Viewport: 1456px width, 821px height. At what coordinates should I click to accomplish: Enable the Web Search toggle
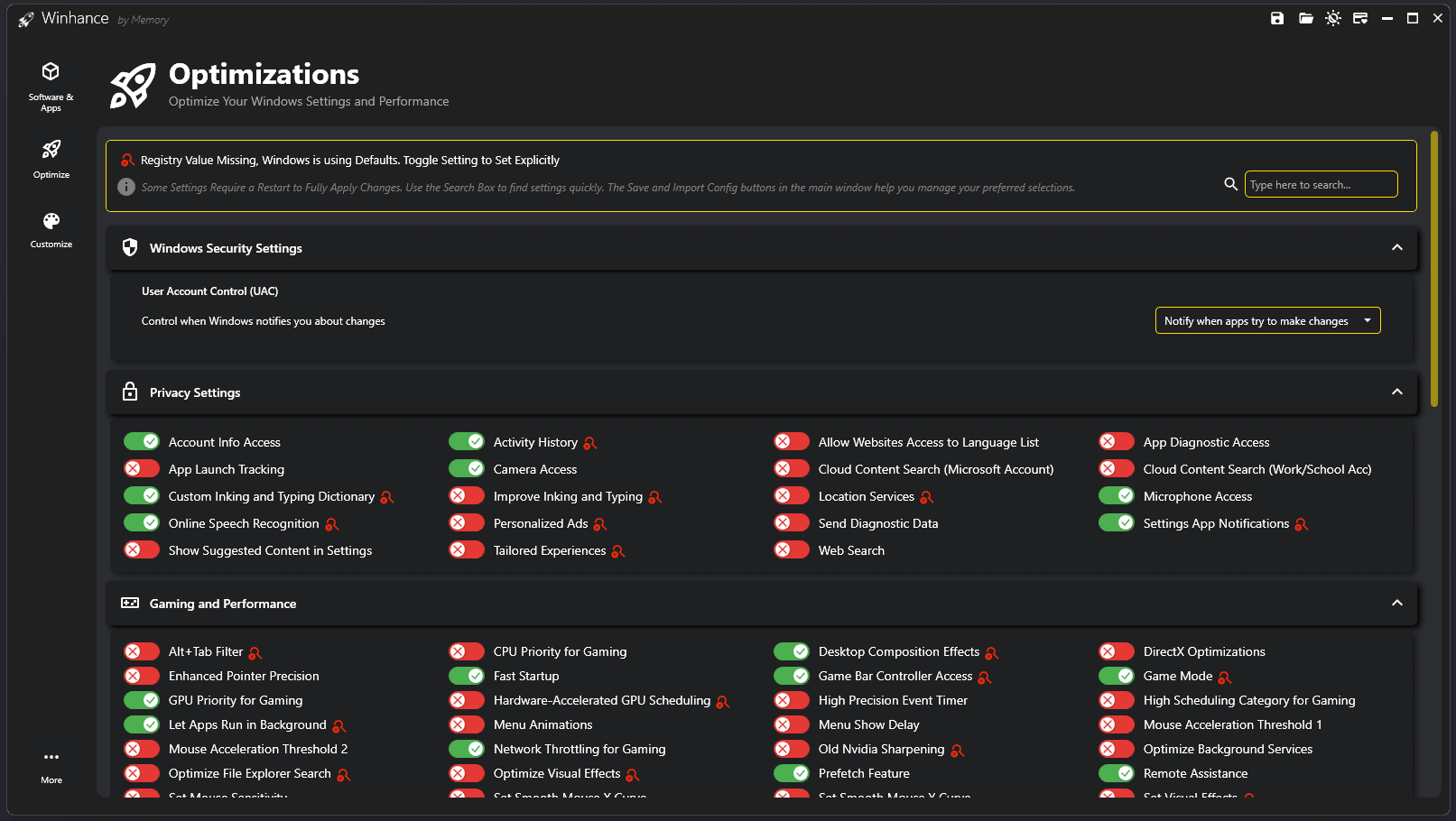pos(792,549)
